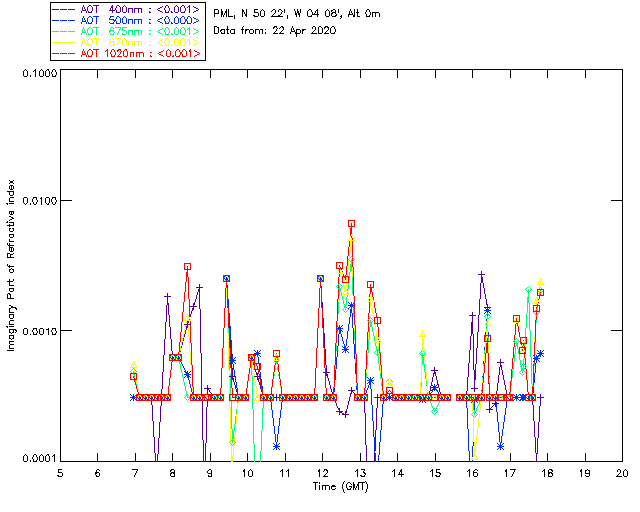Screen dimensions: 640x512
Task: Click the highest red square marker near 12.8
Action: click(351, 223)
